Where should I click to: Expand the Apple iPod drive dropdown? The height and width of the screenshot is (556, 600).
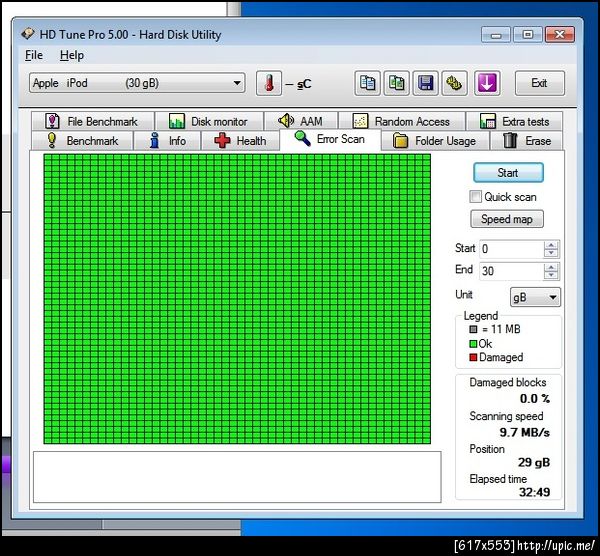[137, 83]
